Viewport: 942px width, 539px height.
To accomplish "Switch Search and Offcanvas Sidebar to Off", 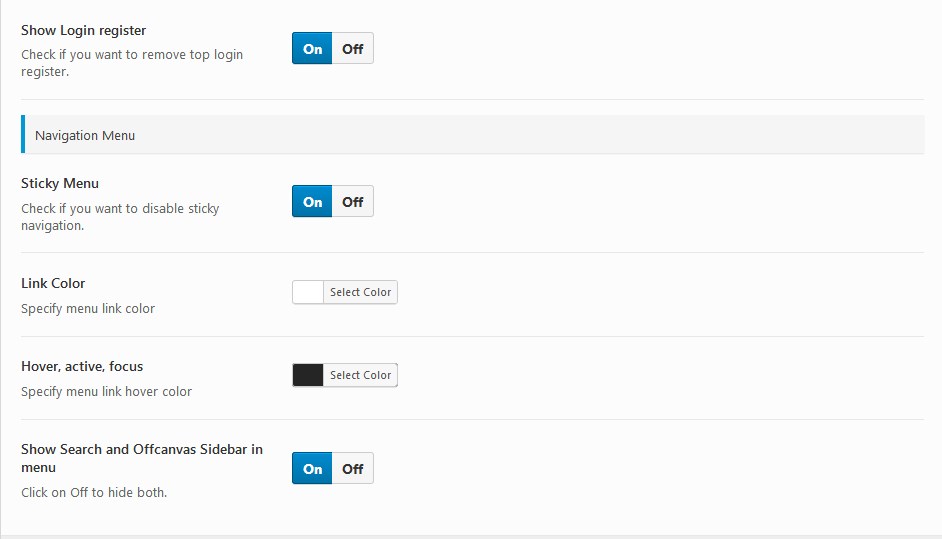I will (x=353, y=468).
